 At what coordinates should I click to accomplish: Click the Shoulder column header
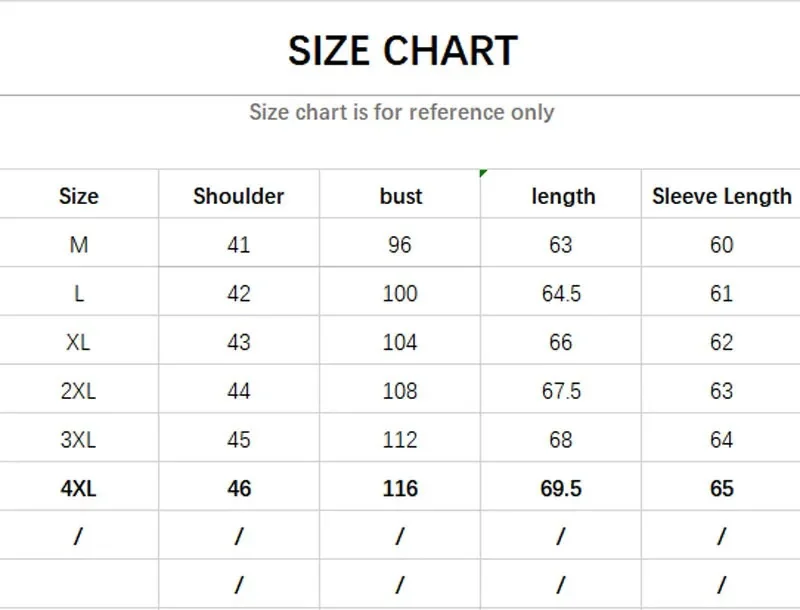coord(239,196)
